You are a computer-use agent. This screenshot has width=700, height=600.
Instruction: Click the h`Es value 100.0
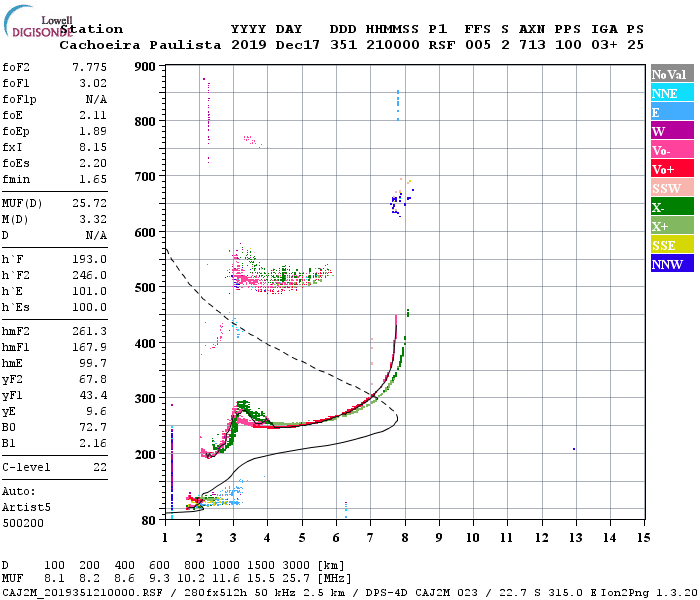pyautogui.click(x=89, y=308)
